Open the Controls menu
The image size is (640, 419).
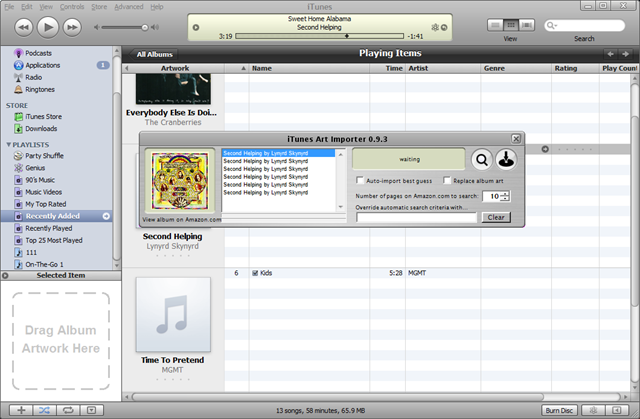72,7
